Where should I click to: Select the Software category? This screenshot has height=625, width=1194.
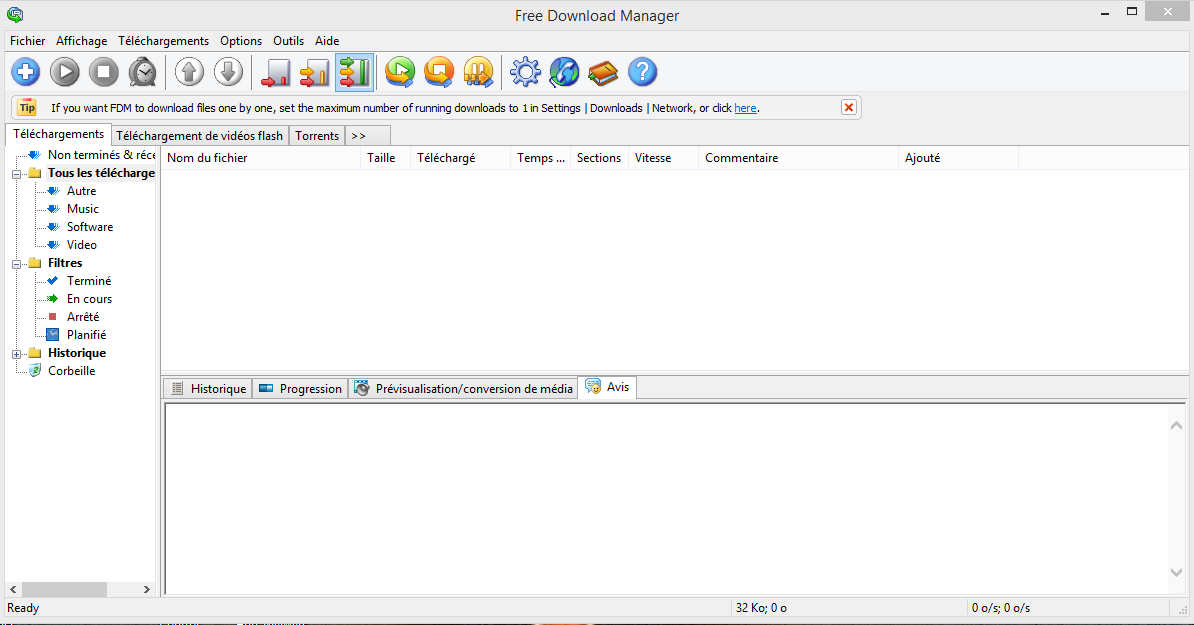[x=90, y=227]
